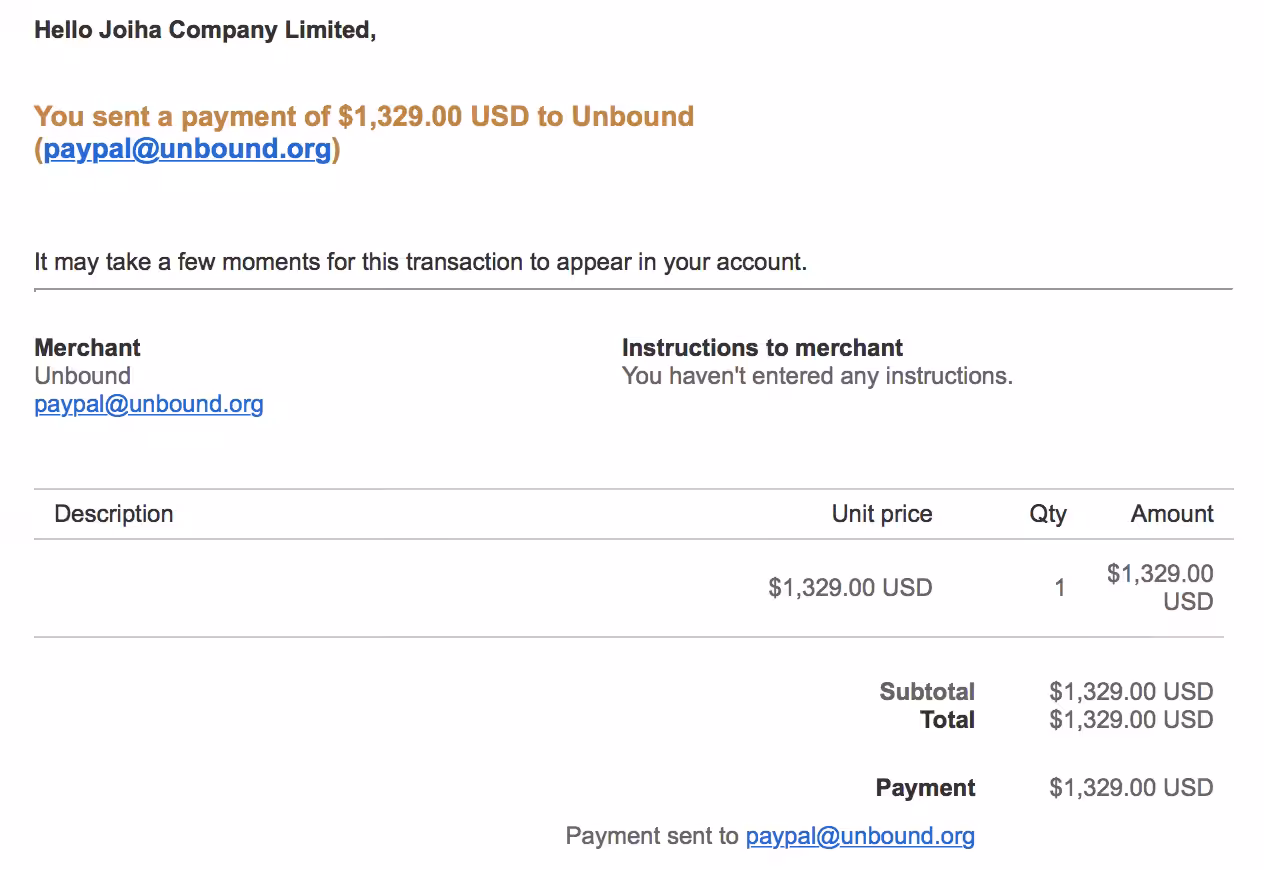Select the 'You sent a payment' orange heading
This screenshot has width=1264, height=870.
(x=364, y=132)
